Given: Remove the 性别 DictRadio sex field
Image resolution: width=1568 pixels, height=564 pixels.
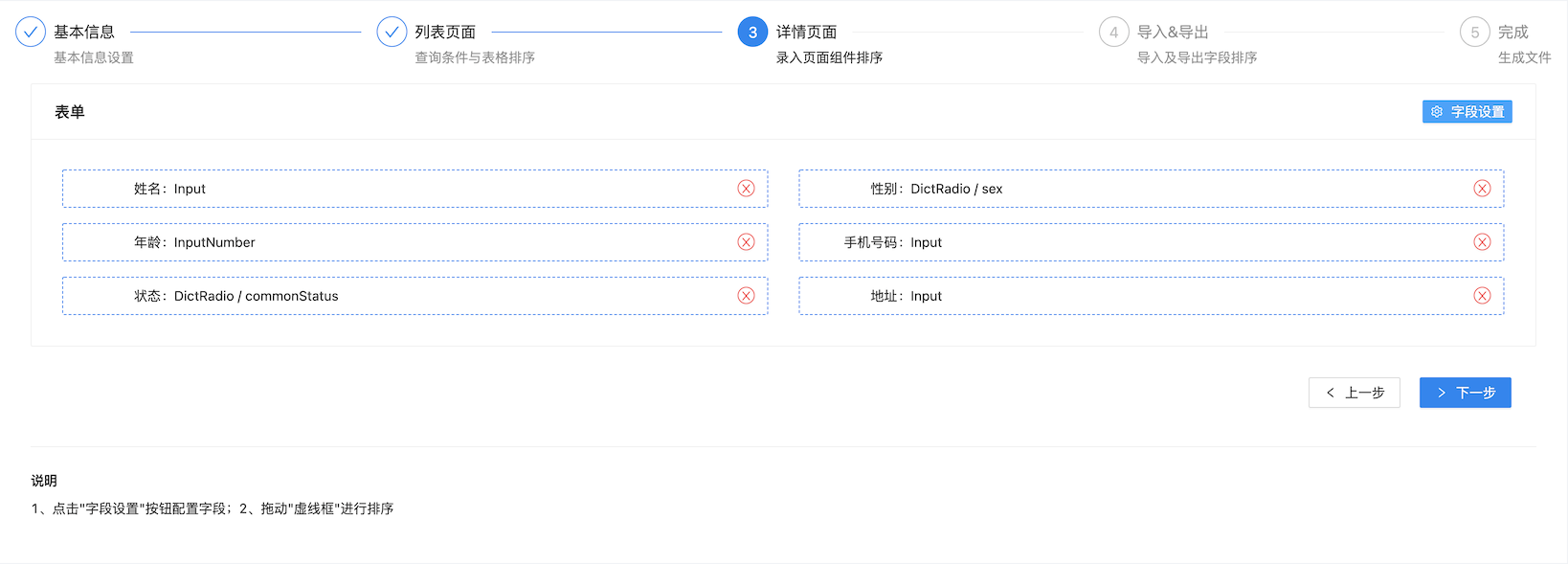Looking at the screenshot, I should [x=1482, y=189].
